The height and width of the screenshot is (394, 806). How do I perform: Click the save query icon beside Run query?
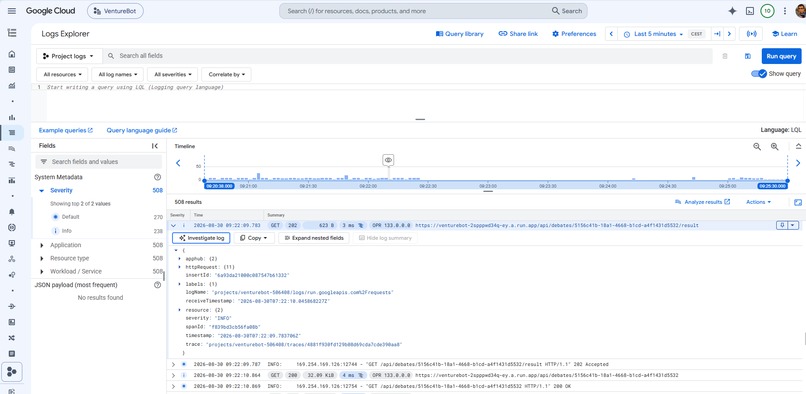click(748, 56)
